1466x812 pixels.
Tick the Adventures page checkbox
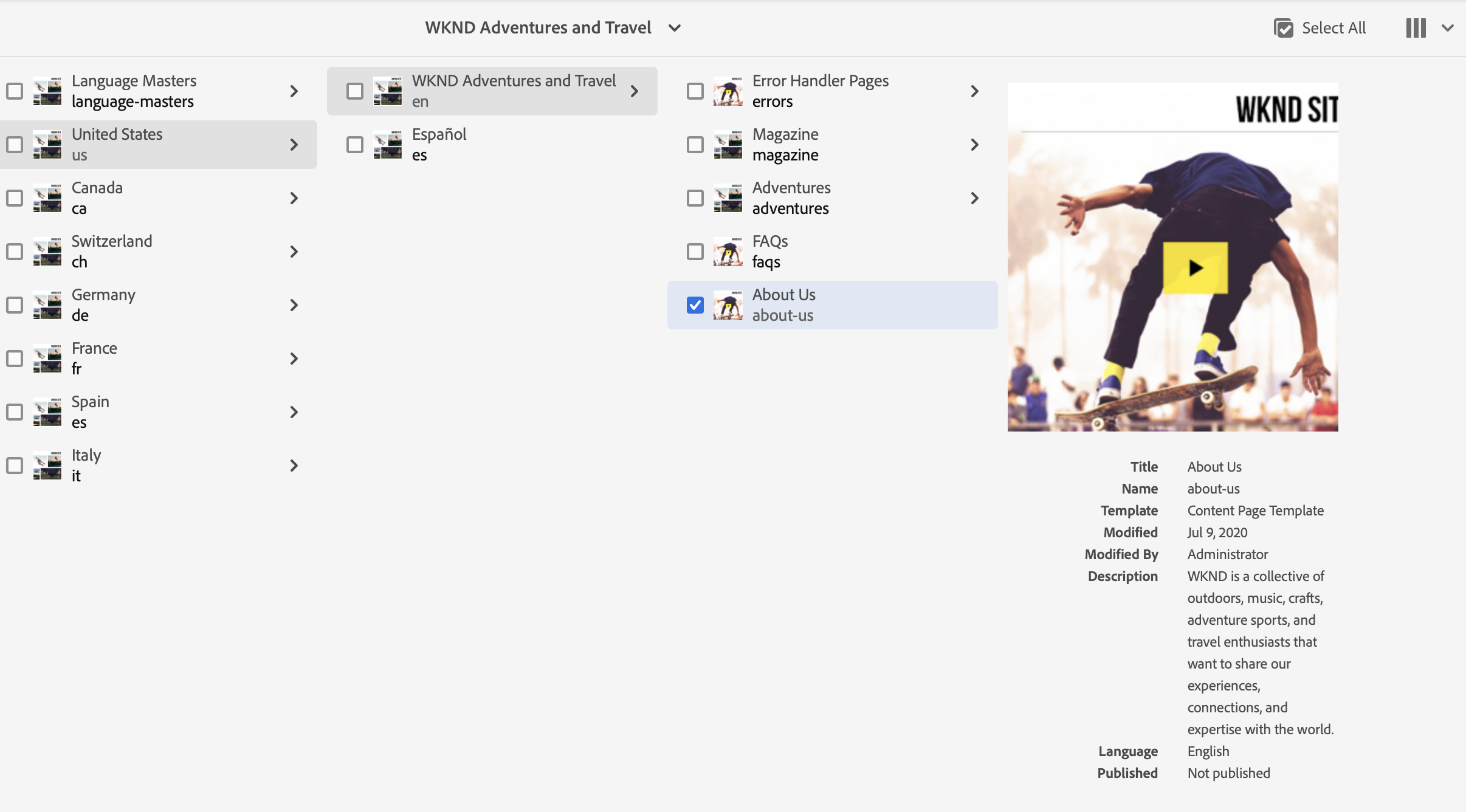click(x=695, y=198)
